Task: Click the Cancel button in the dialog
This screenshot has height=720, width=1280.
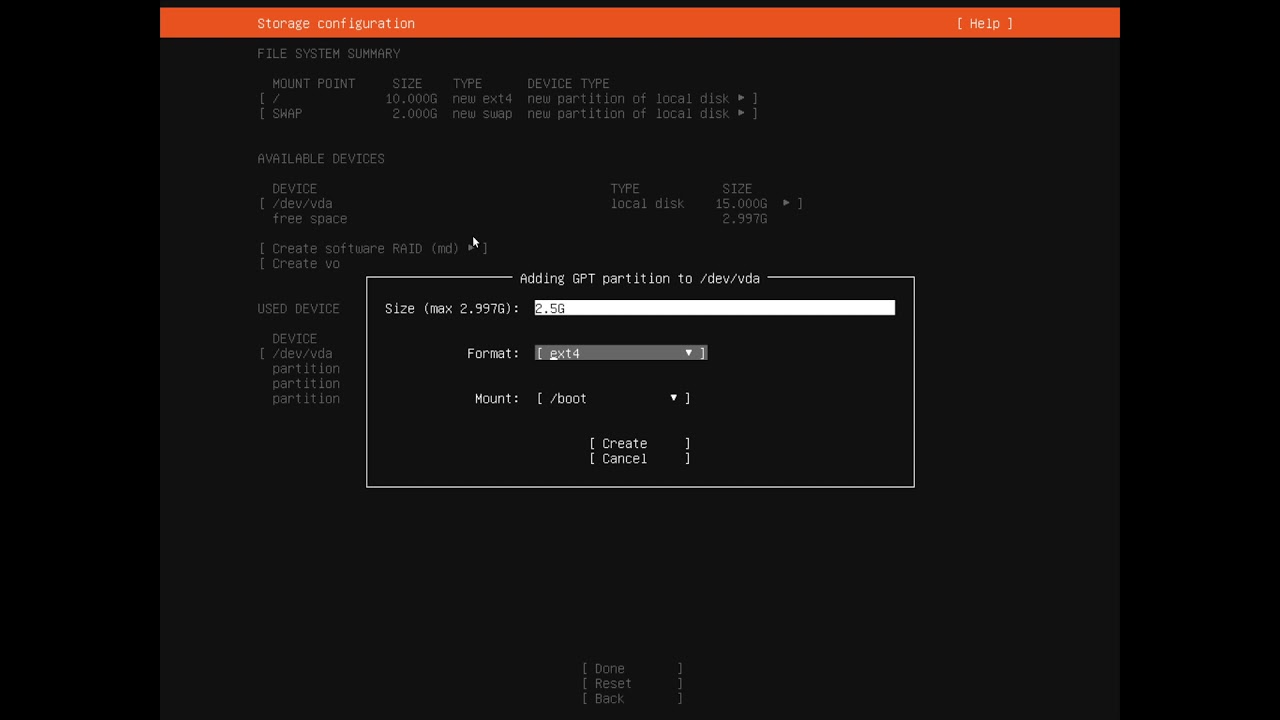Action: tap(640, 458)
